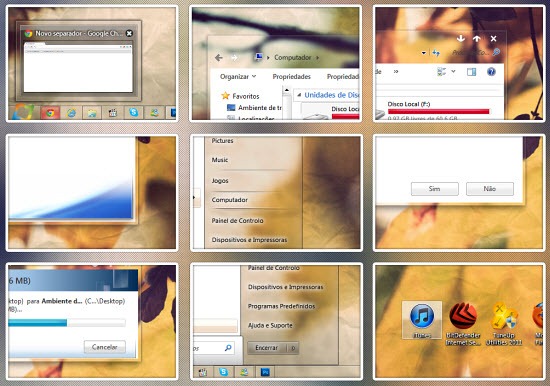
Task: Refresh the Explorer address bar
Action: 436,53
